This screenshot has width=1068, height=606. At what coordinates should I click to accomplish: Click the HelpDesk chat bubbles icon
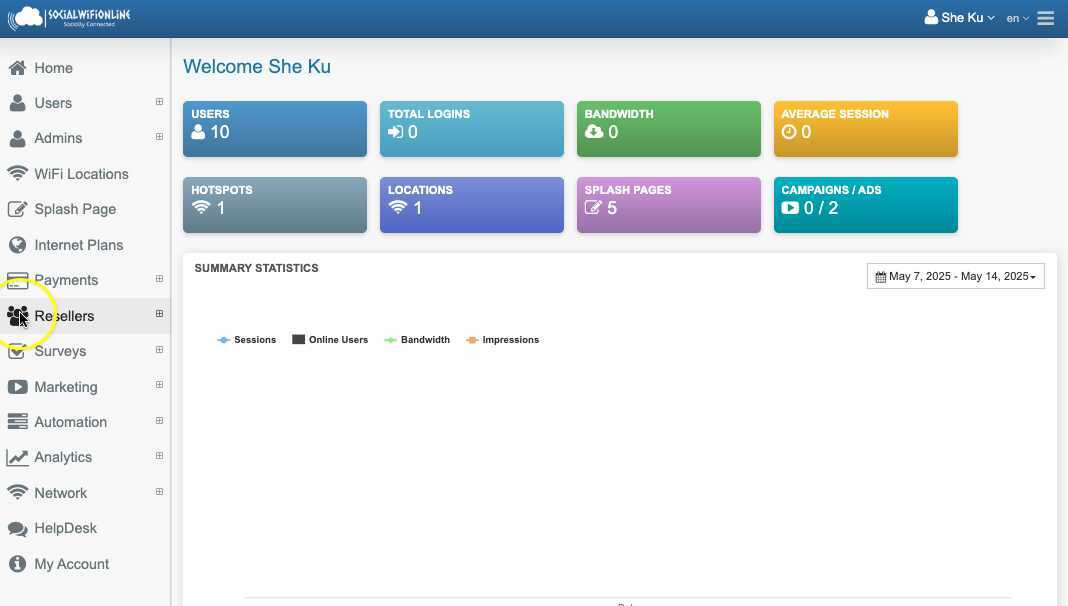(18, 528)
